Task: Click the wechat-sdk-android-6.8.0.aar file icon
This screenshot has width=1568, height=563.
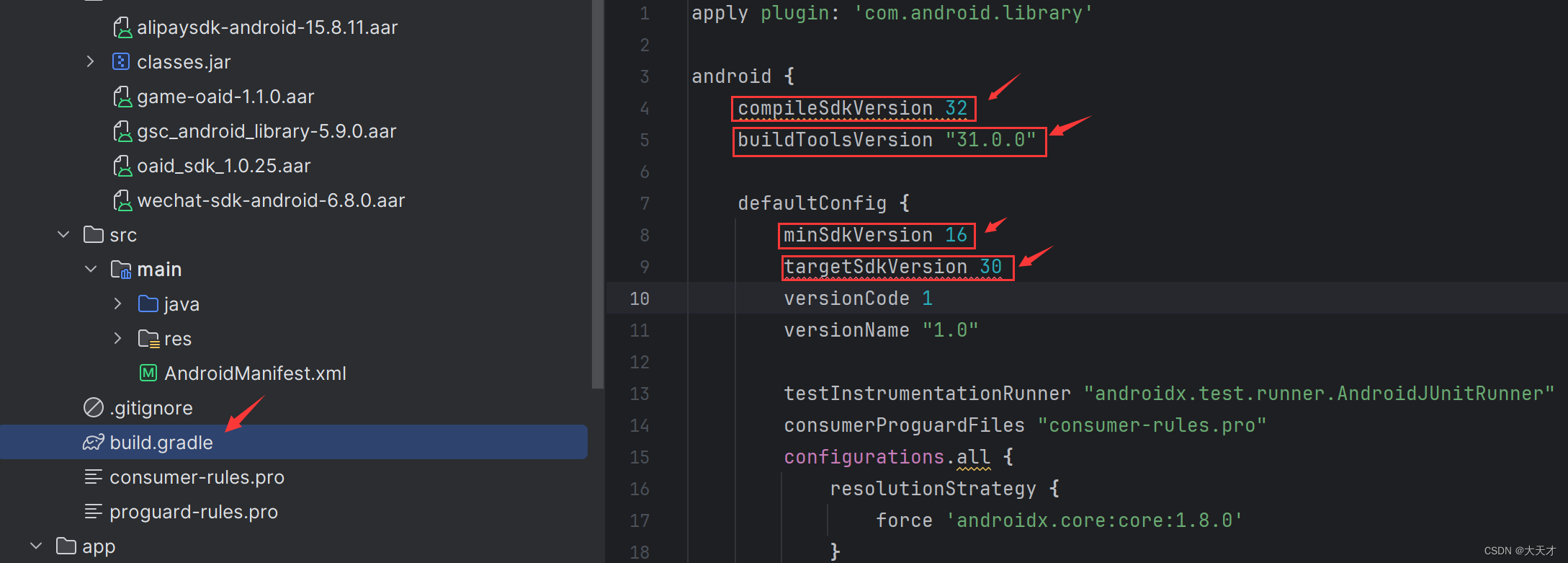Action: click(x=122, y=200)
